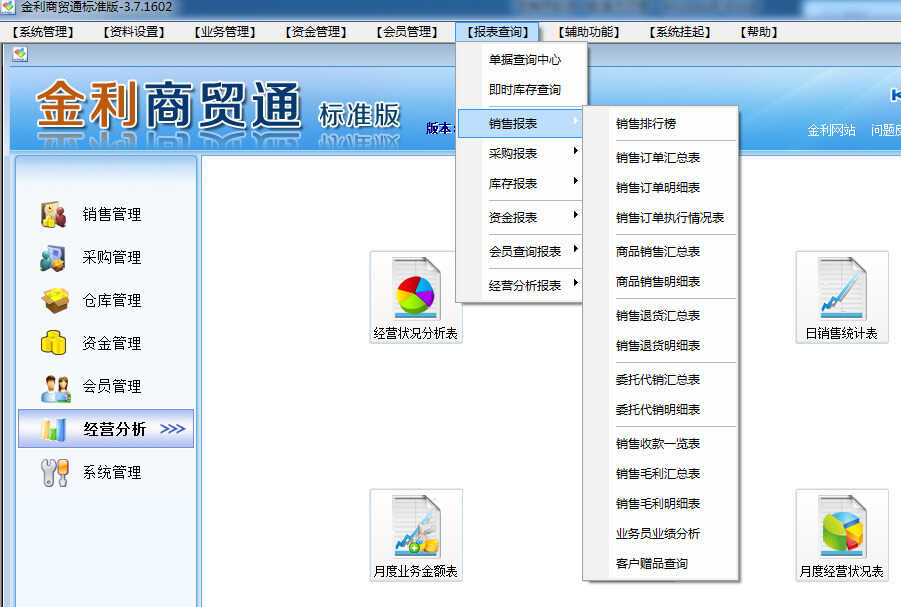901x607 pixels.
Task: Choose 销售退货汇总表 from the submenu
Action: point(660,315)
